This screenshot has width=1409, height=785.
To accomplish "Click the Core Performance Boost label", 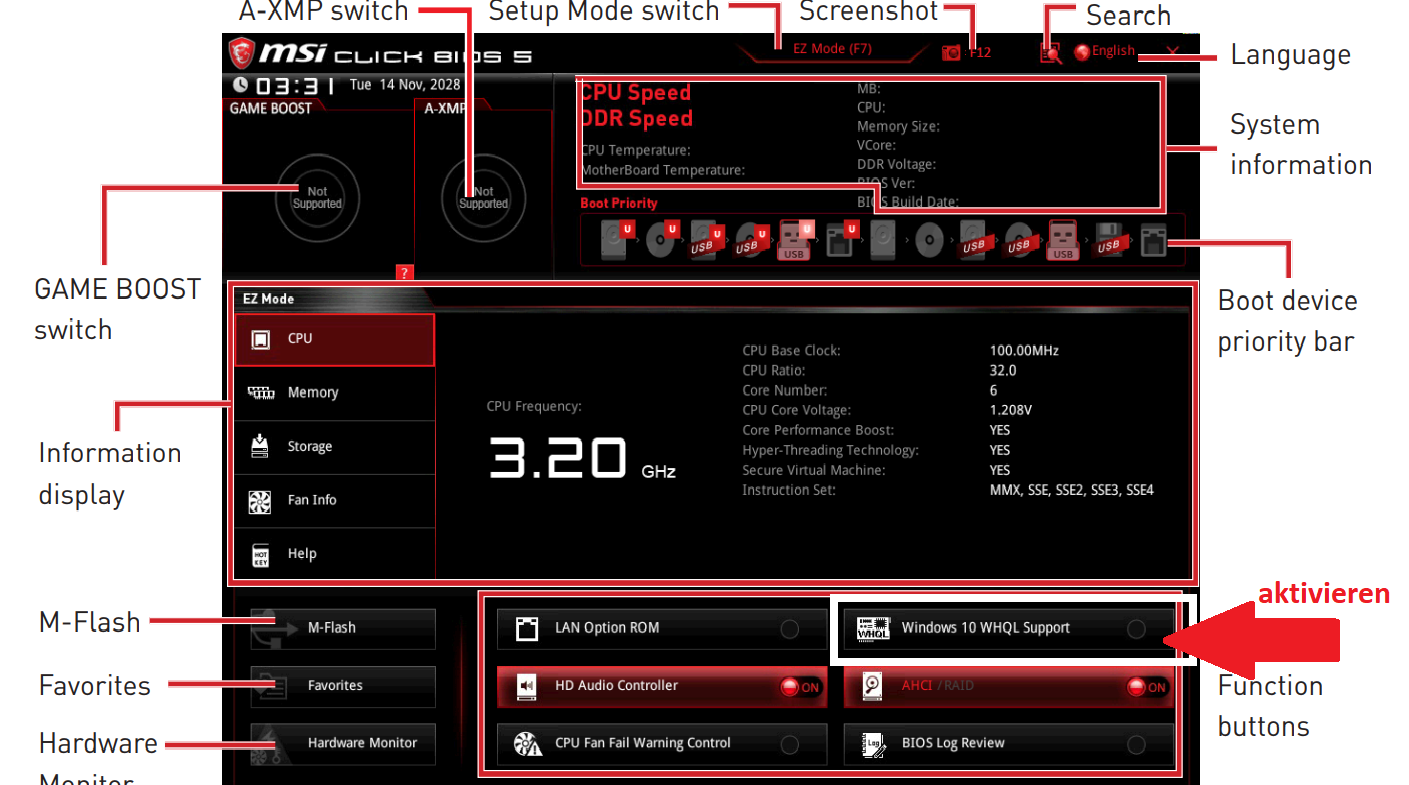I will 818,430.
